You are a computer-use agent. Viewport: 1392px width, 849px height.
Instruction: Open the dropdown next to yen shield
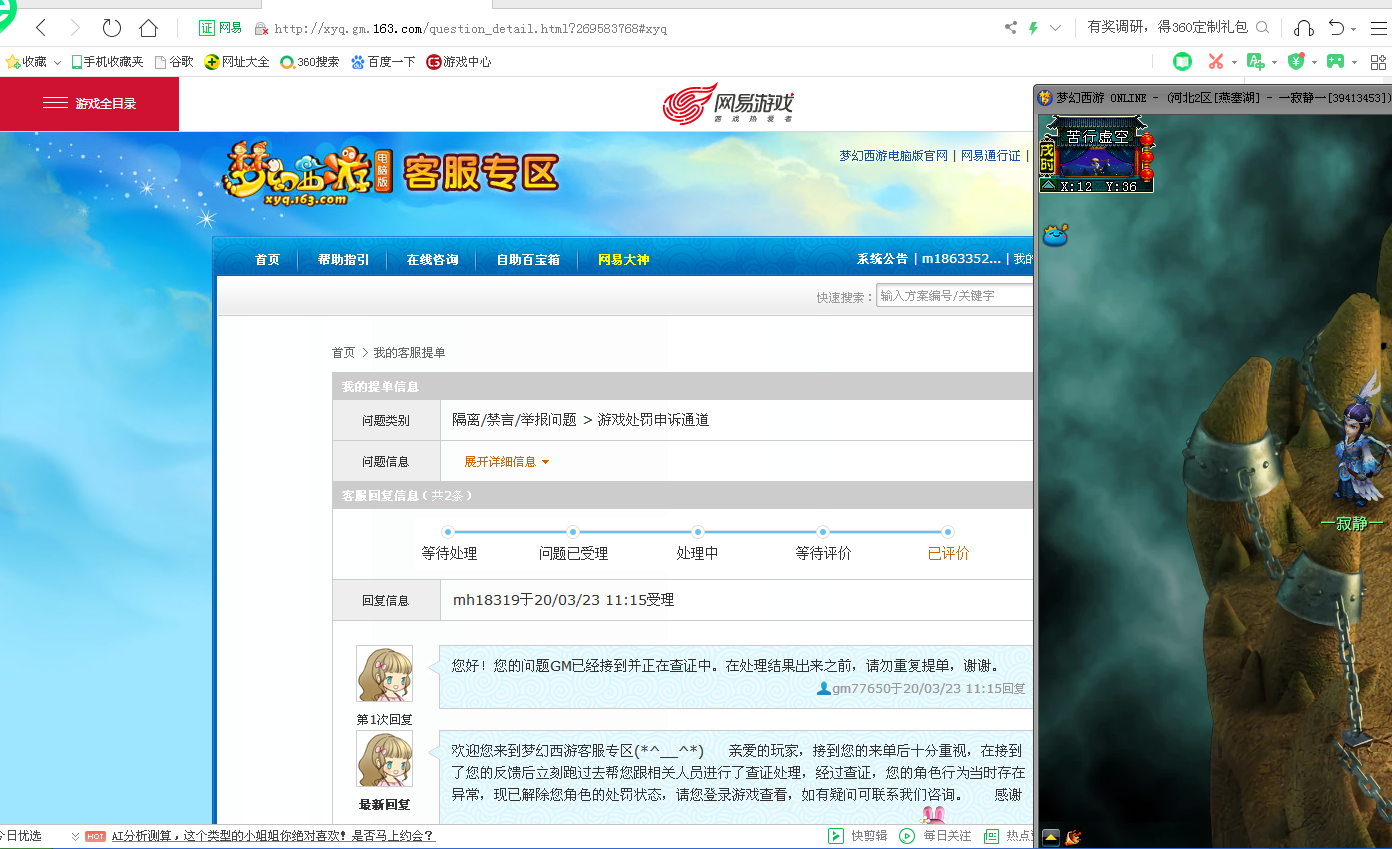point(1314,63)
